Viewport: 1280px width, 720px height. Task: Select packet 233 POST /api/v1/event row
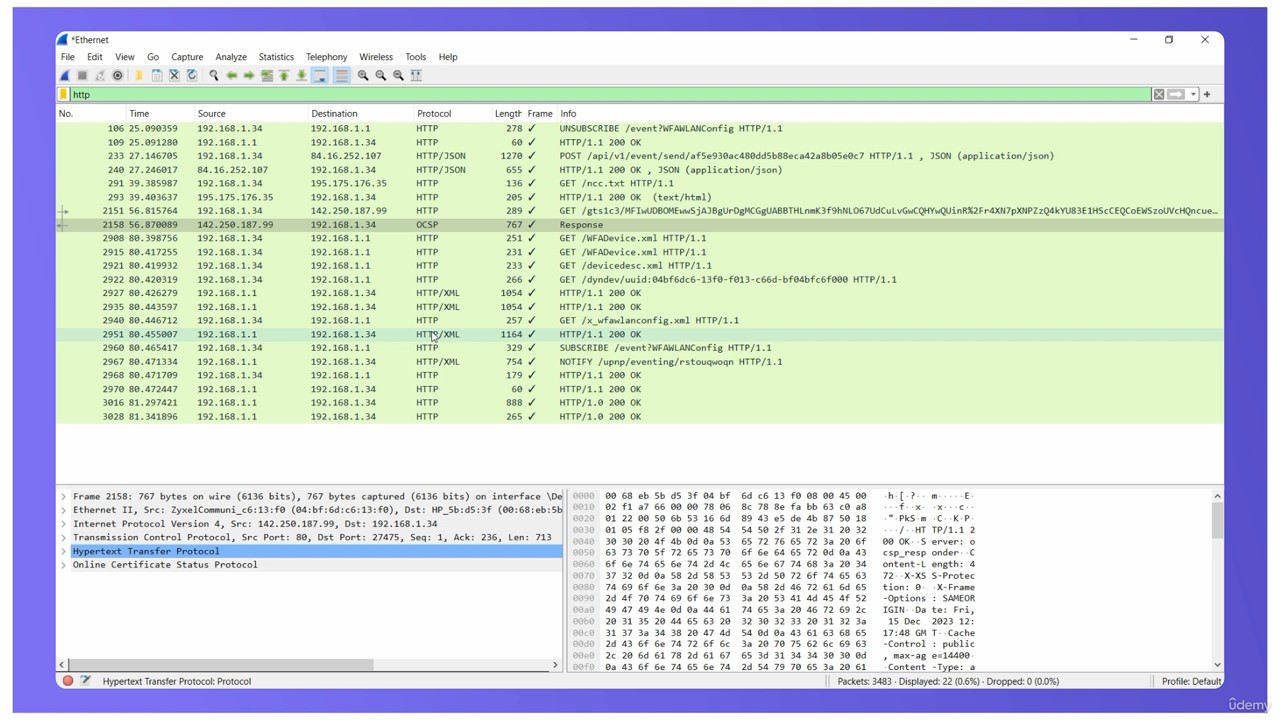(640, 156)
